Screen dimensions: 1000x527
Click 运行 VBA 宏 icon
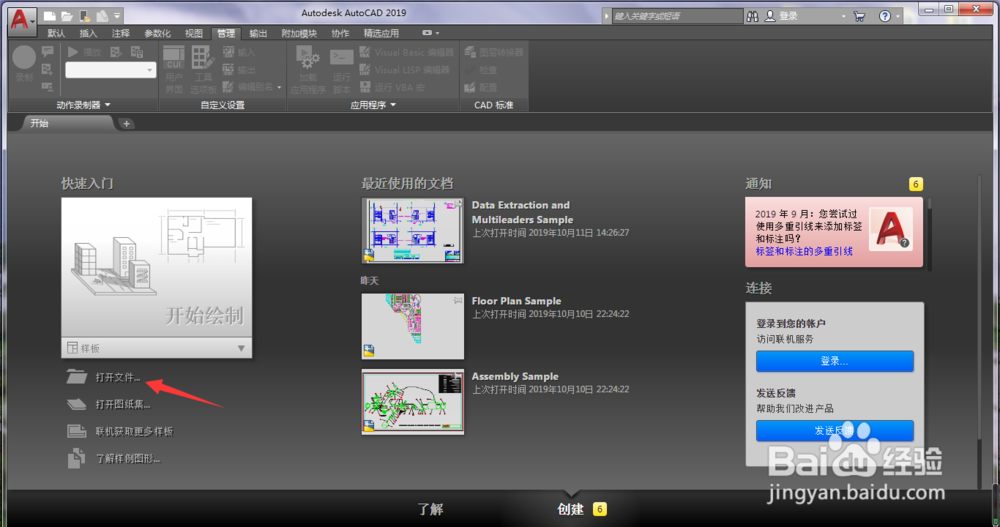[365, 87]
